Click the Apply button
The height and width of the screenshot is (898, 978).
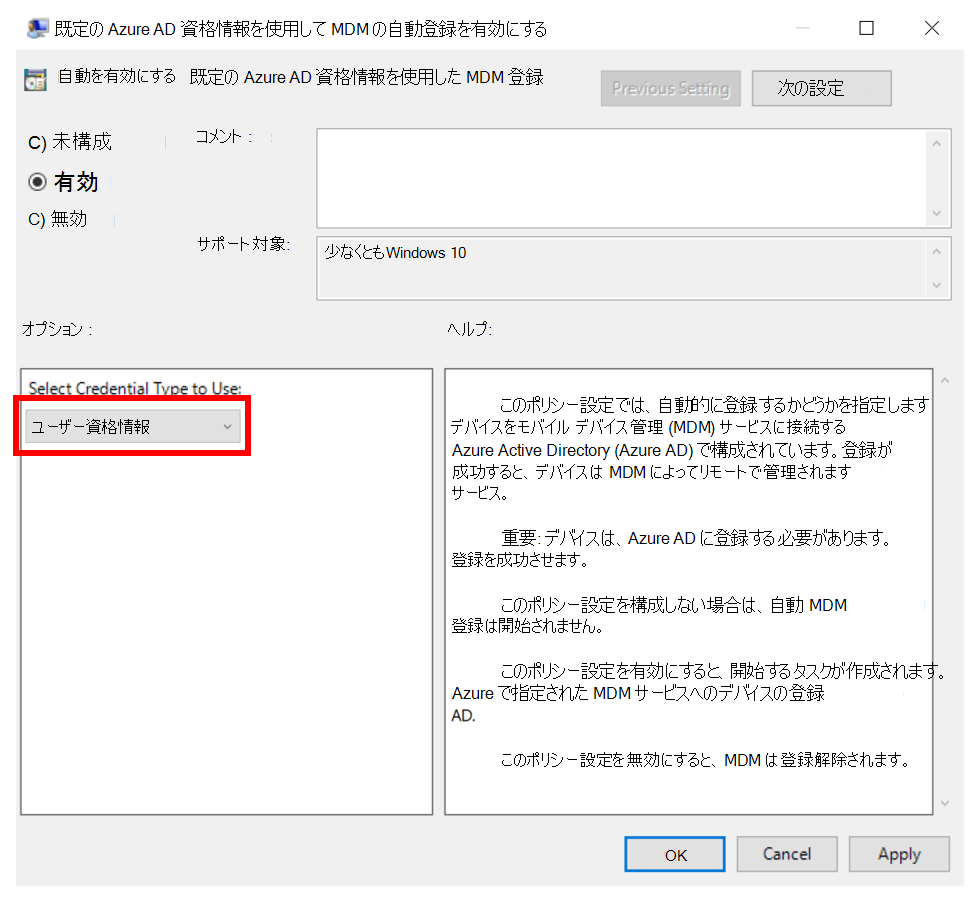pos(899,854)
